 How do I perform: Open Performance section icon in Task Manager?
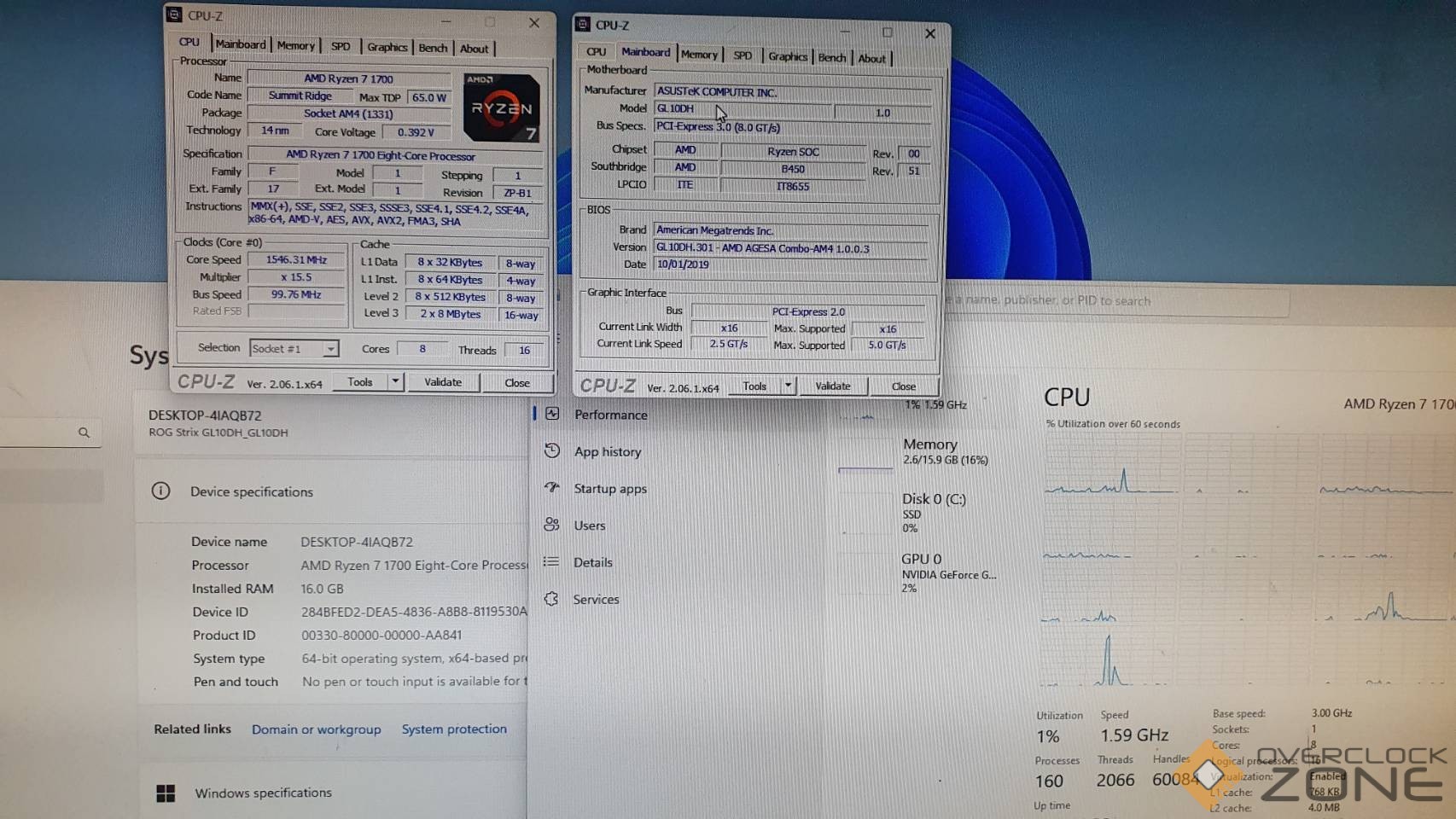[x=553, y=414]
